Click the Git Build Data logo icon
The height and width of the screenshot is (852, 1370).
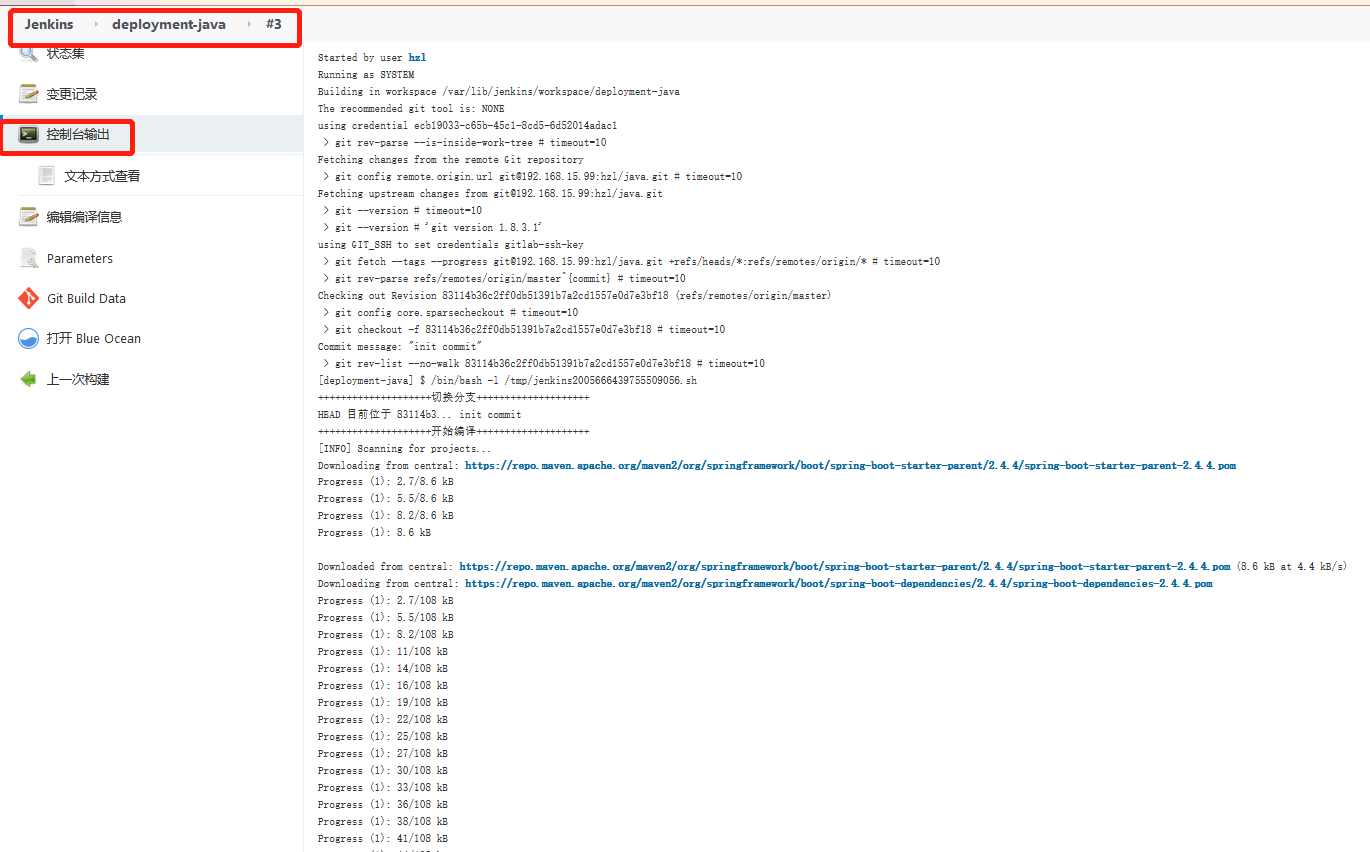(x=28, y=298)
